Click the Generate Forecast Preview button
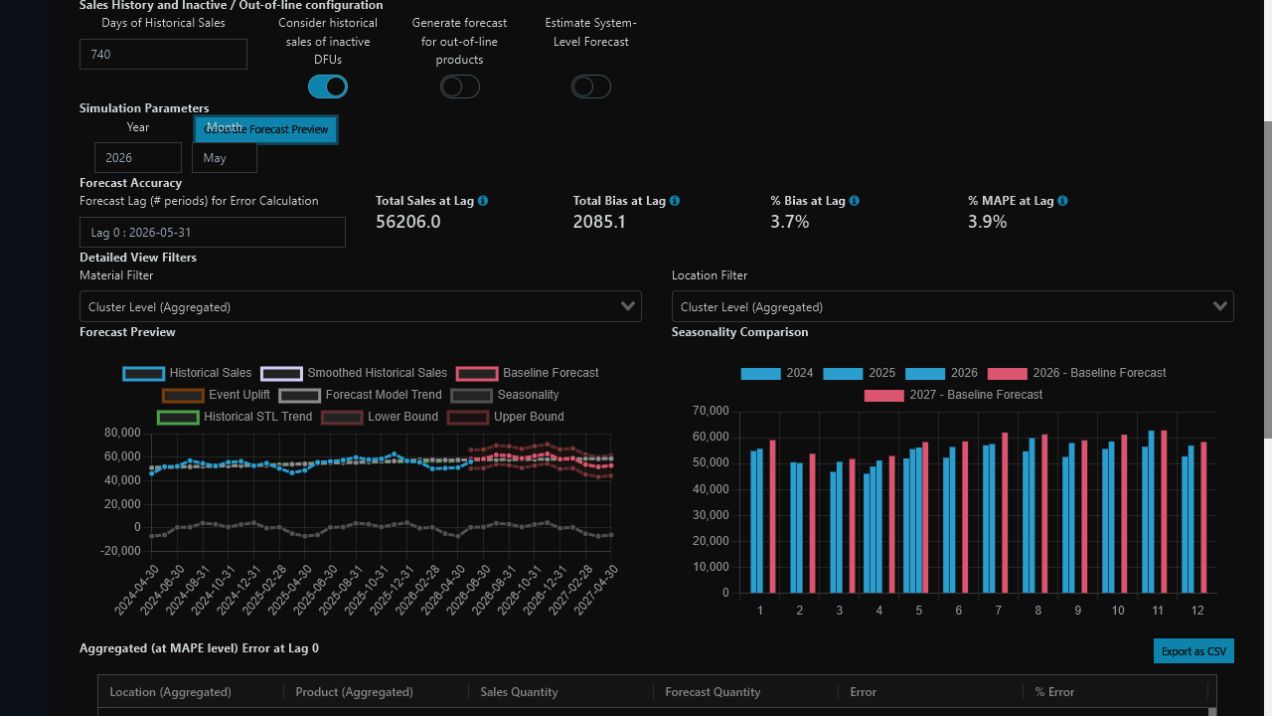 (x=266, y=129)
